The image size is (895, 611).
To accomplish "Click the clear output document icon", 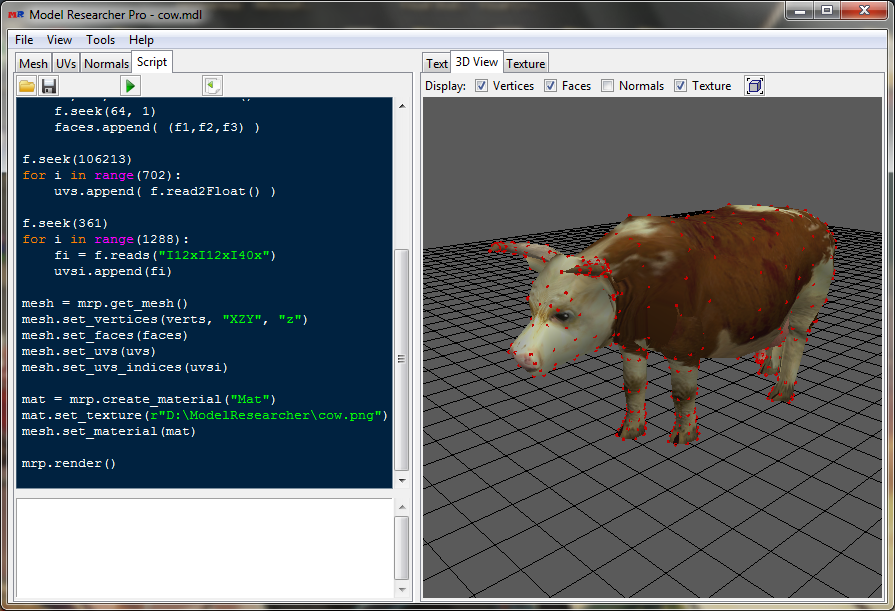I will (212, 86).
